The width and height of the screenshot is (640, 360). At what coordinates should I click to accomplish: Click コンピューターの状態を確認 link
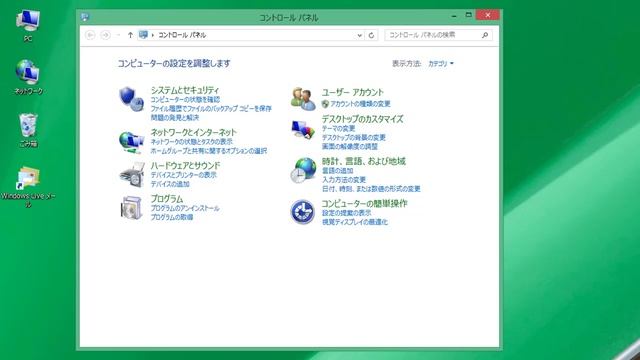(x=185, y=100)
